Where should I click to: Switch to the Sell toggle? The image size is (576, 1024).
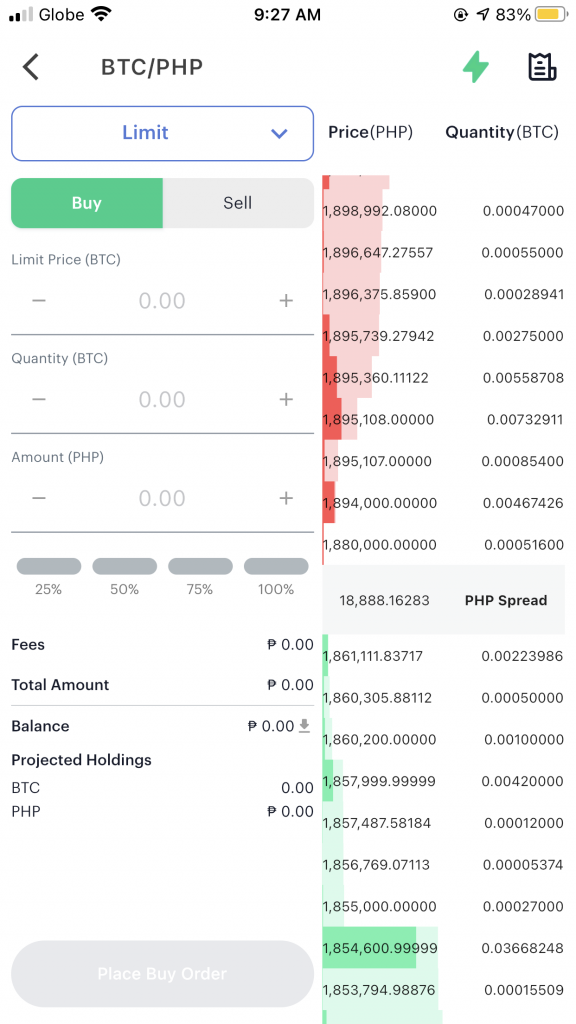(238, 203)
